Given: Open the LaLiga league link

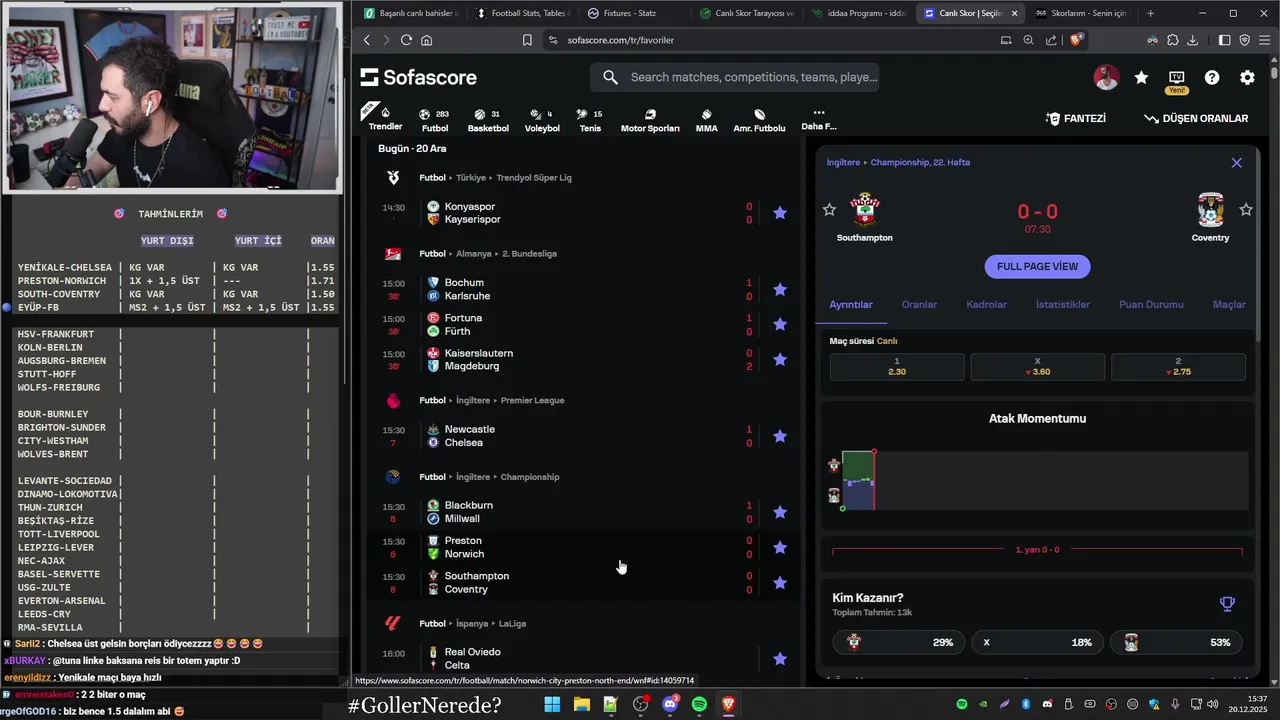Looking at the screenshot, I should (512, 624).
